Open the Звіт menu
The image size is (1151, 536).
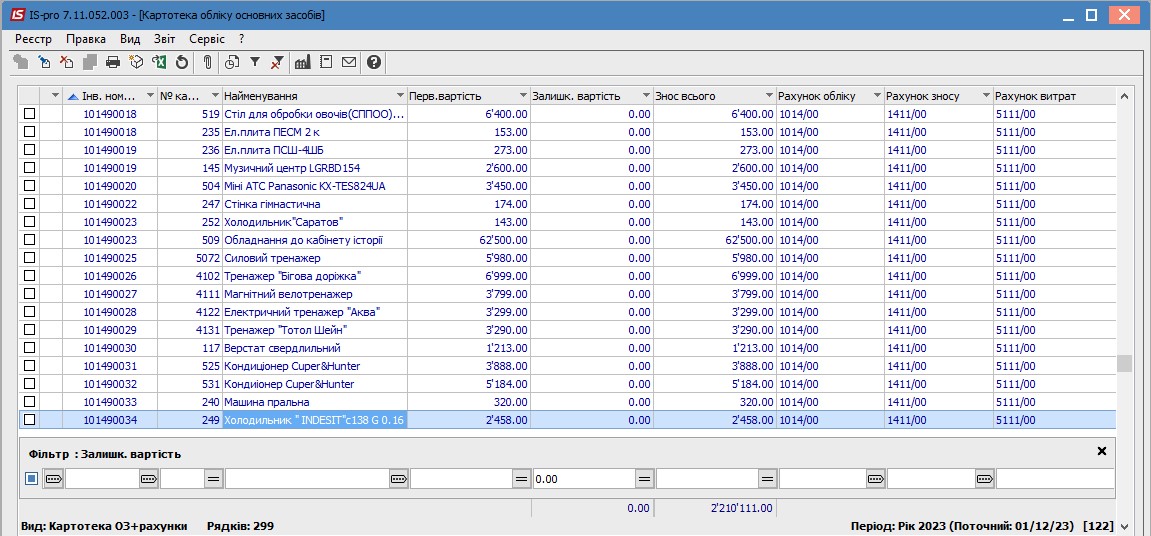point(164,39)
